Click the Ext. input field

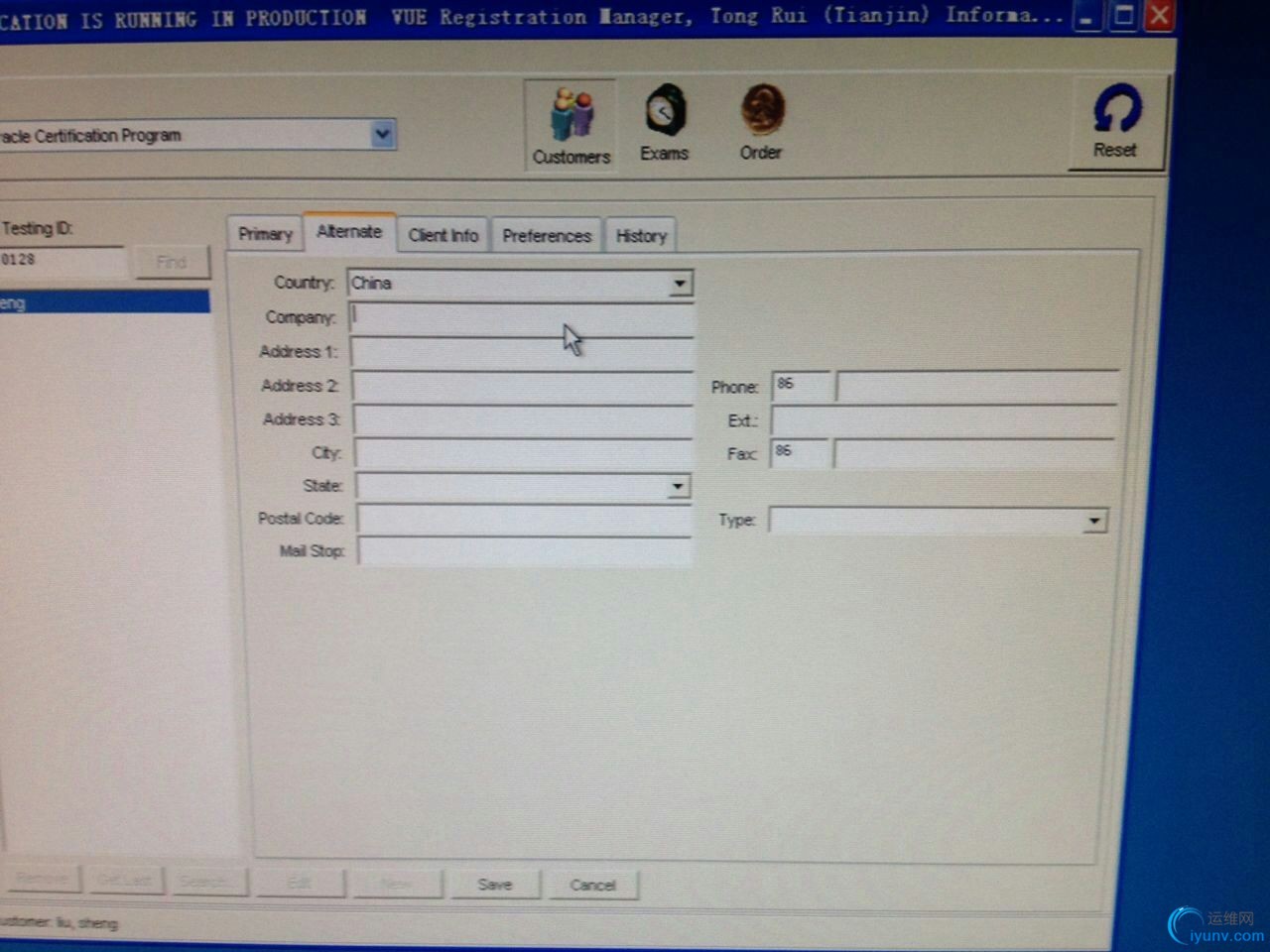click(946, 420)
